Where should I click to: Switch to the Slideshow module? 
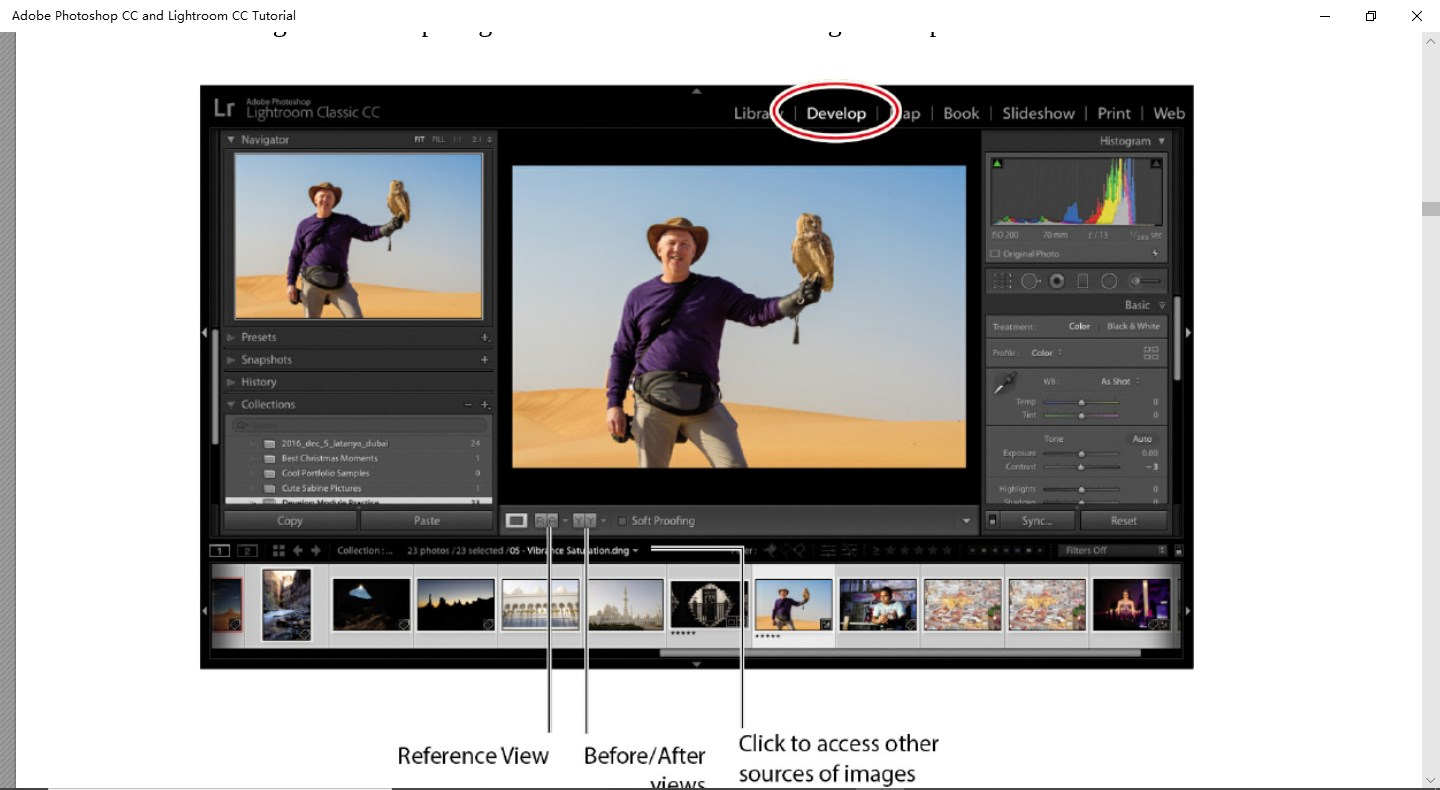click(1038, 113)
